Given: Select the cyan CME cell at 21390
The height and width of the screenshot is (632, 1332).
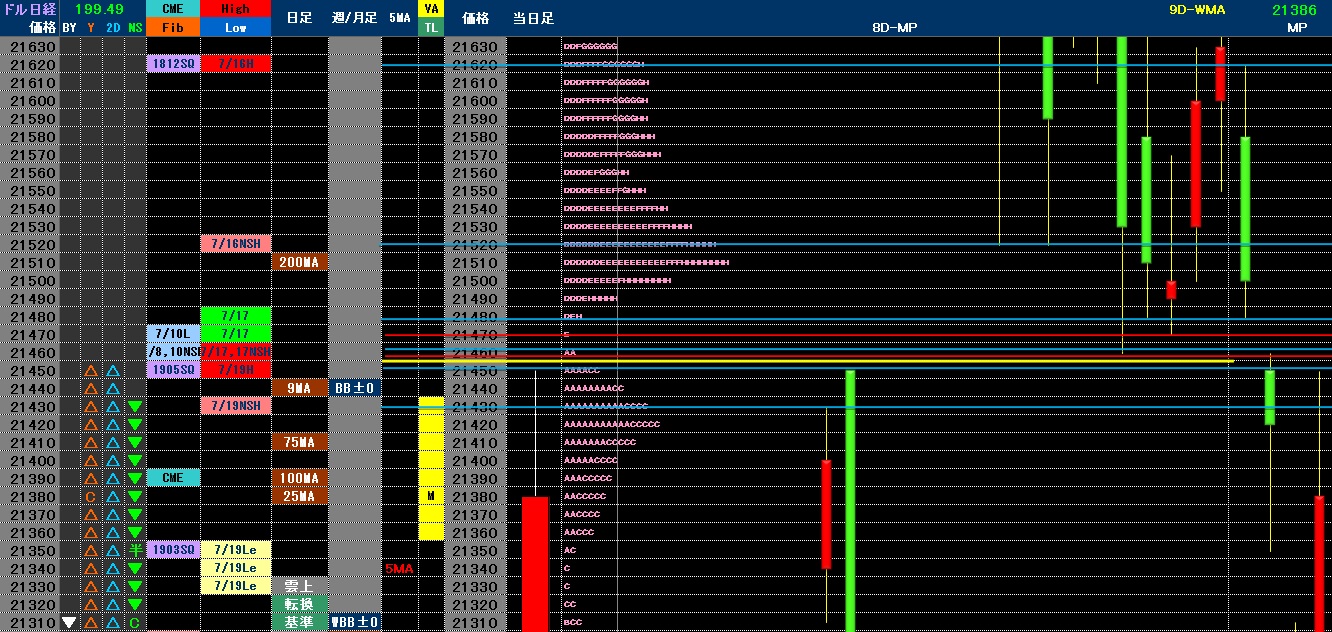Looking at the screenshot, I should 172,479.
